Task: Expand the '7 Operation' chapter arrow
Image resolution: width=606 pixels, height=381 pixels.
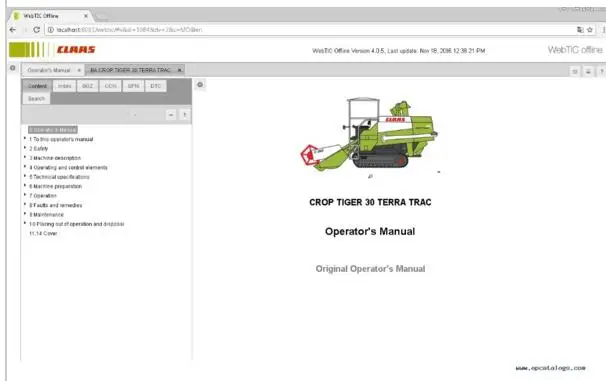Action: click(x=25, y=195)
